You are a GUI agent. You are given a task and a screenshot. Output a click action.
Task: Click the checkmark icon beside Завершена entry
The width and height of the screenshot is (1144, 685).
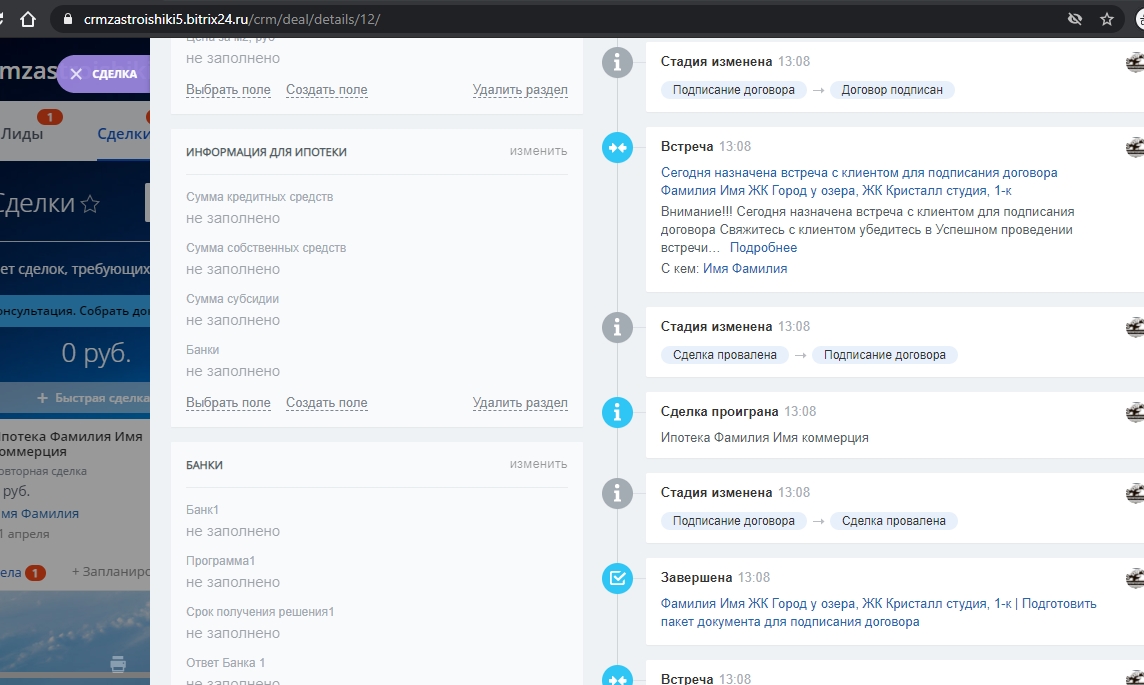618,578
